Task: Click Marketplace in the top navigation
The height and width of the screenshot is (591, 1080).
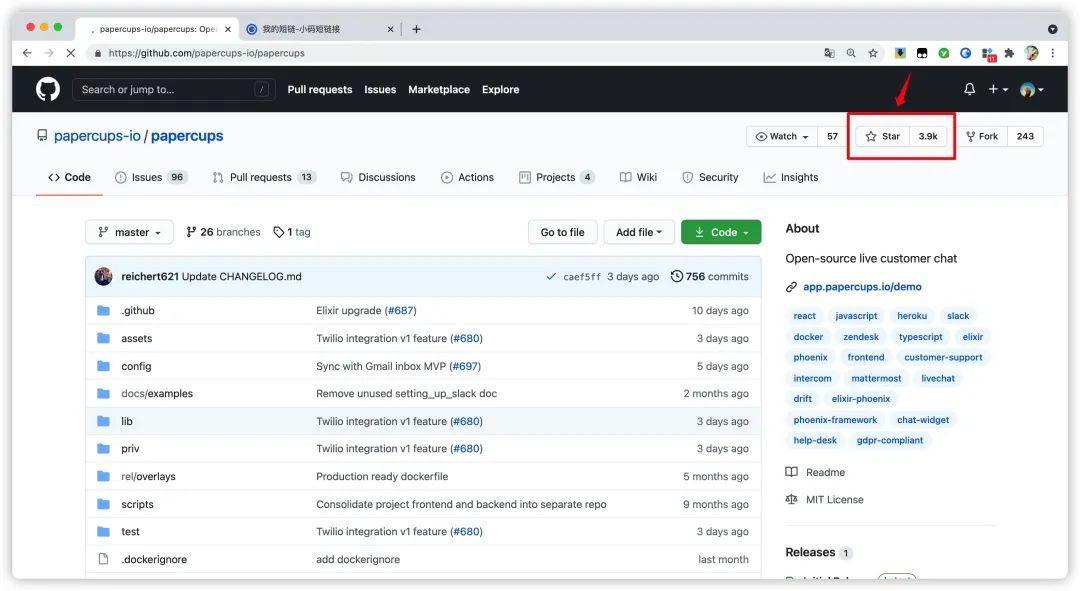Action: [439, 90]
